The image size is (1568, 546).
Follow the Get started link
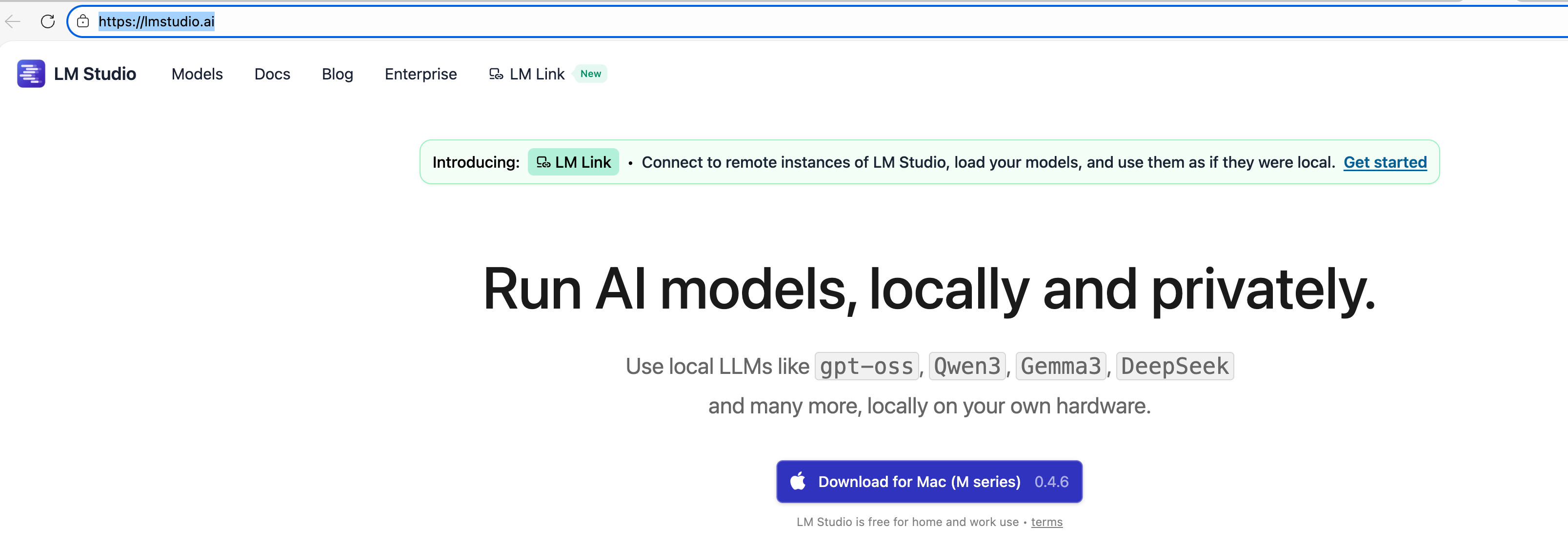click(x=1385, y=162)
